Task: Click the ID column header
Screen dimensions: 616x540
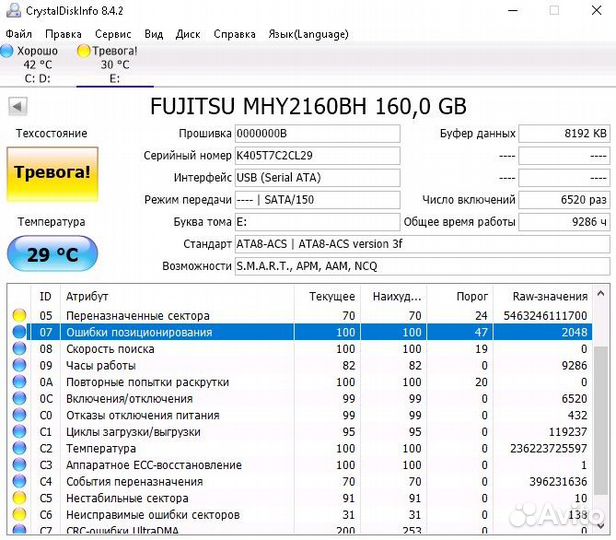Action: [x=46, y=296]
